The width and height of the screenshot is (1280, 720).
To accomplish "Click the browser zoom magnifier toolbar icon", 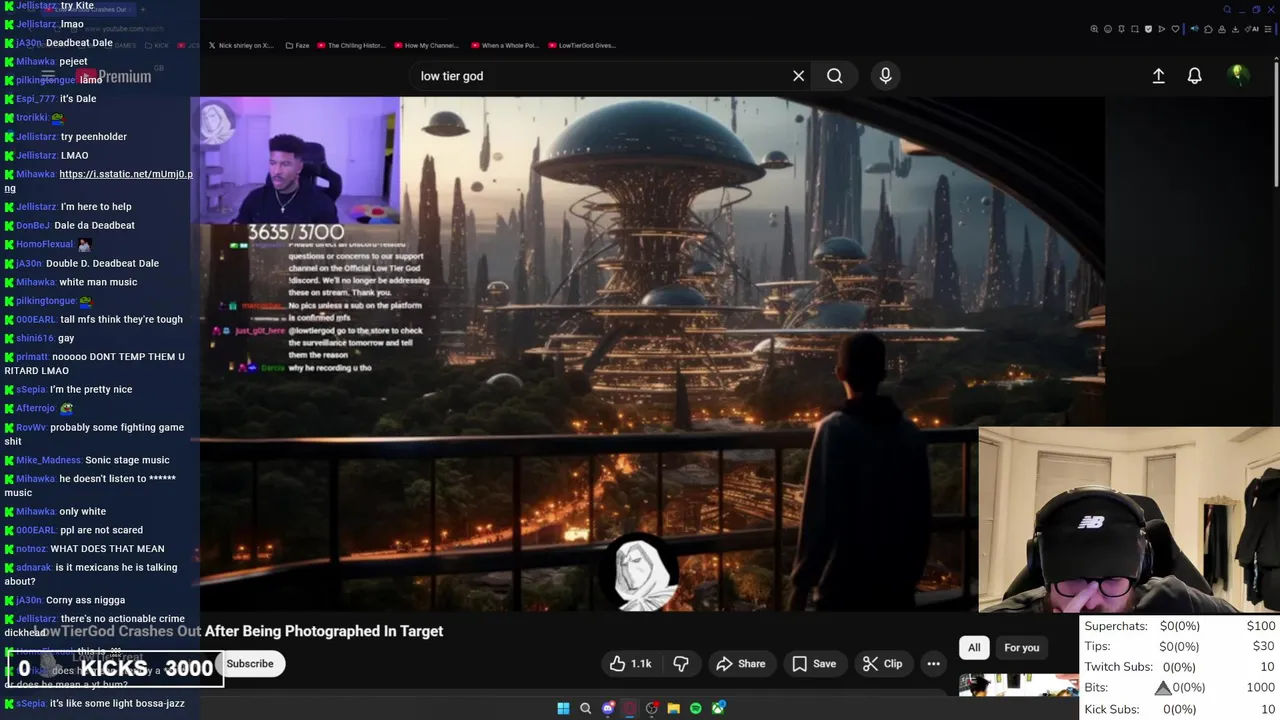I will click(x=1094, y=29).
